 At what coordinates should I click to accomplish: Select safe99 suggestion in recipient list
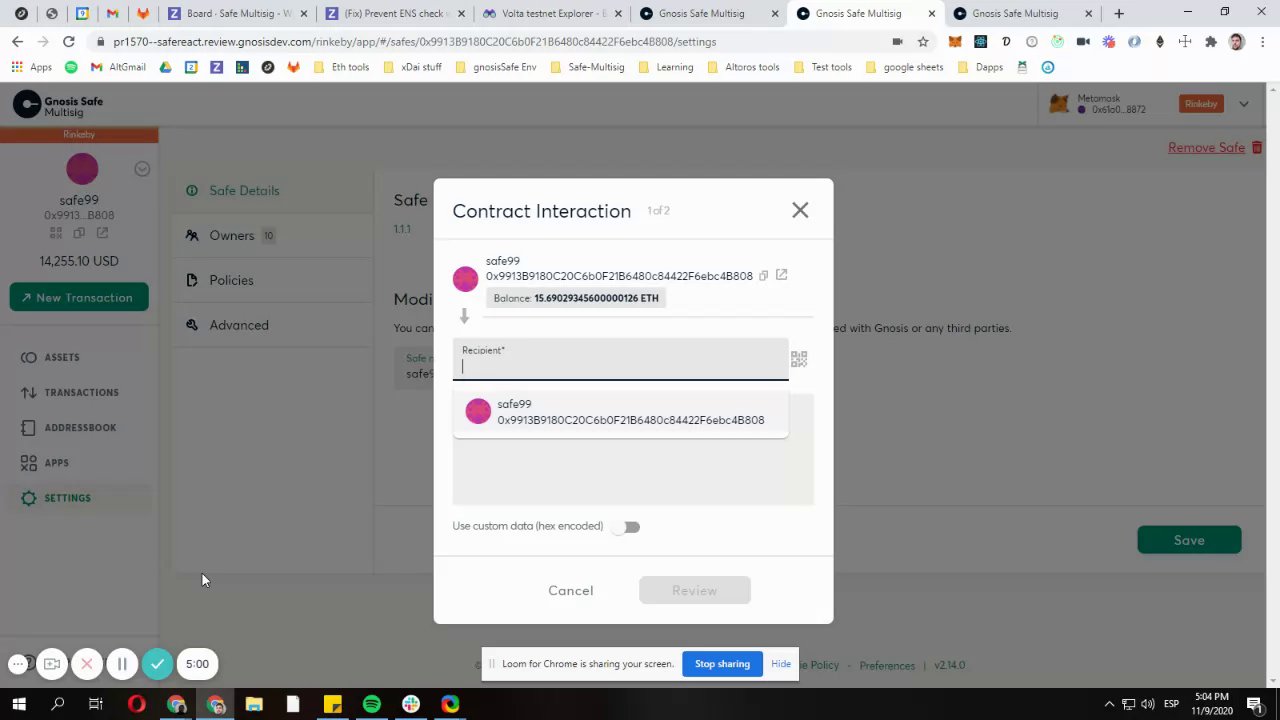[x=620, y=412]
